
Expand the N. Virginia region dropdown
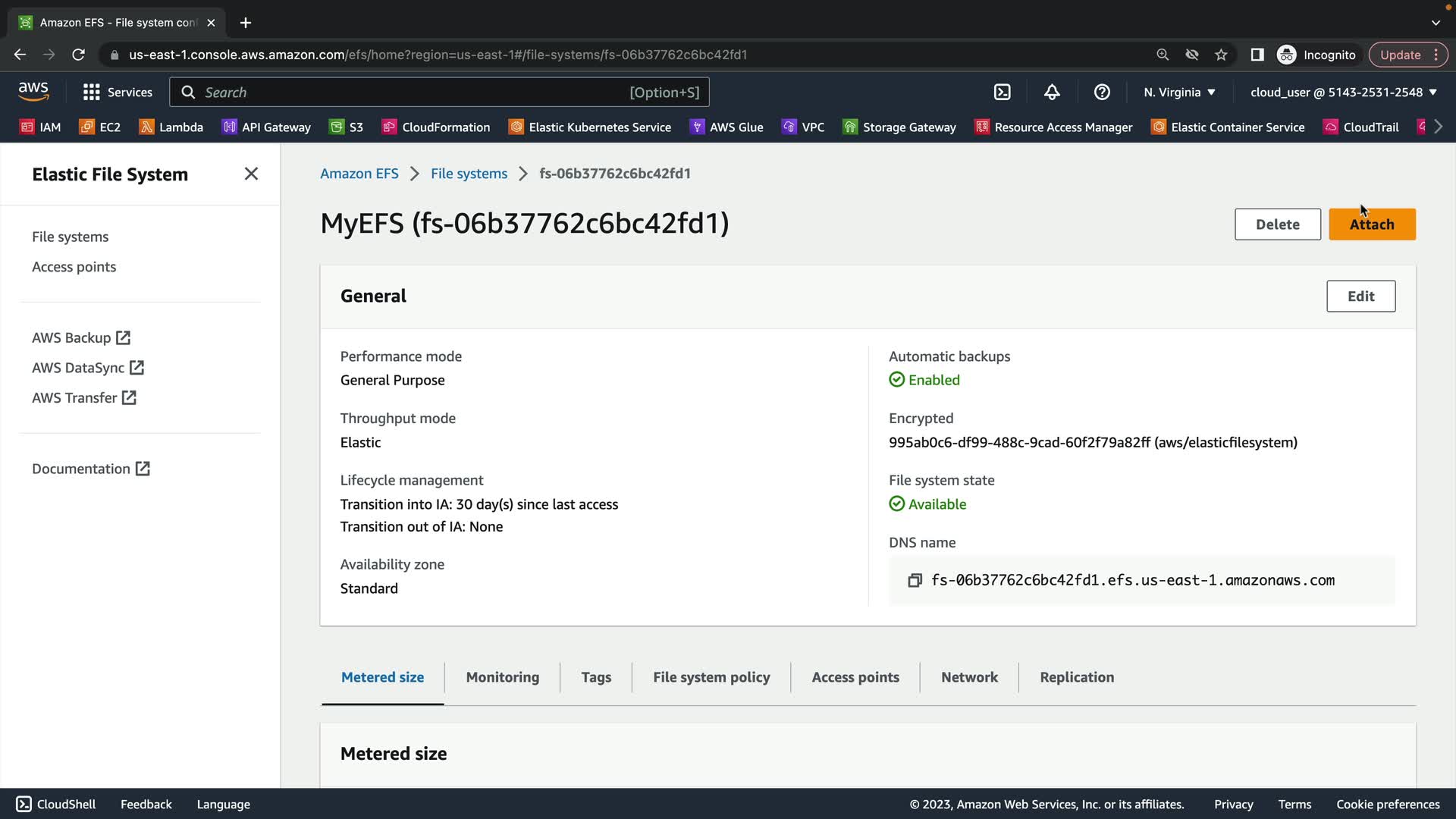click(x=1179, y=92)
